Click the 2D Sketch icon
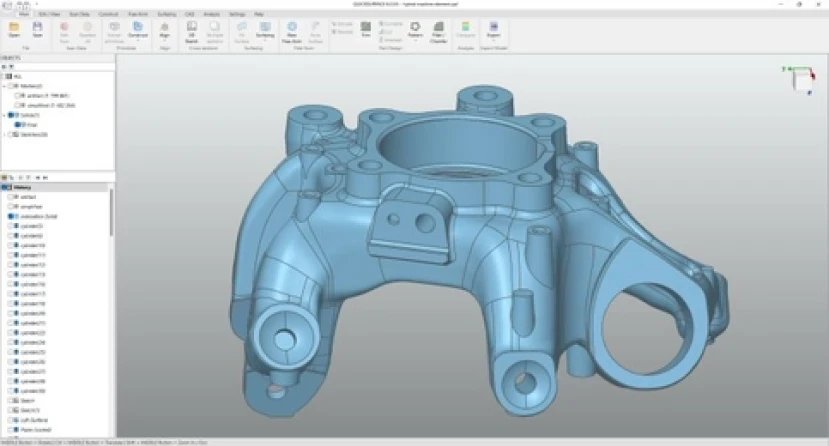 [x=191, y=31]
